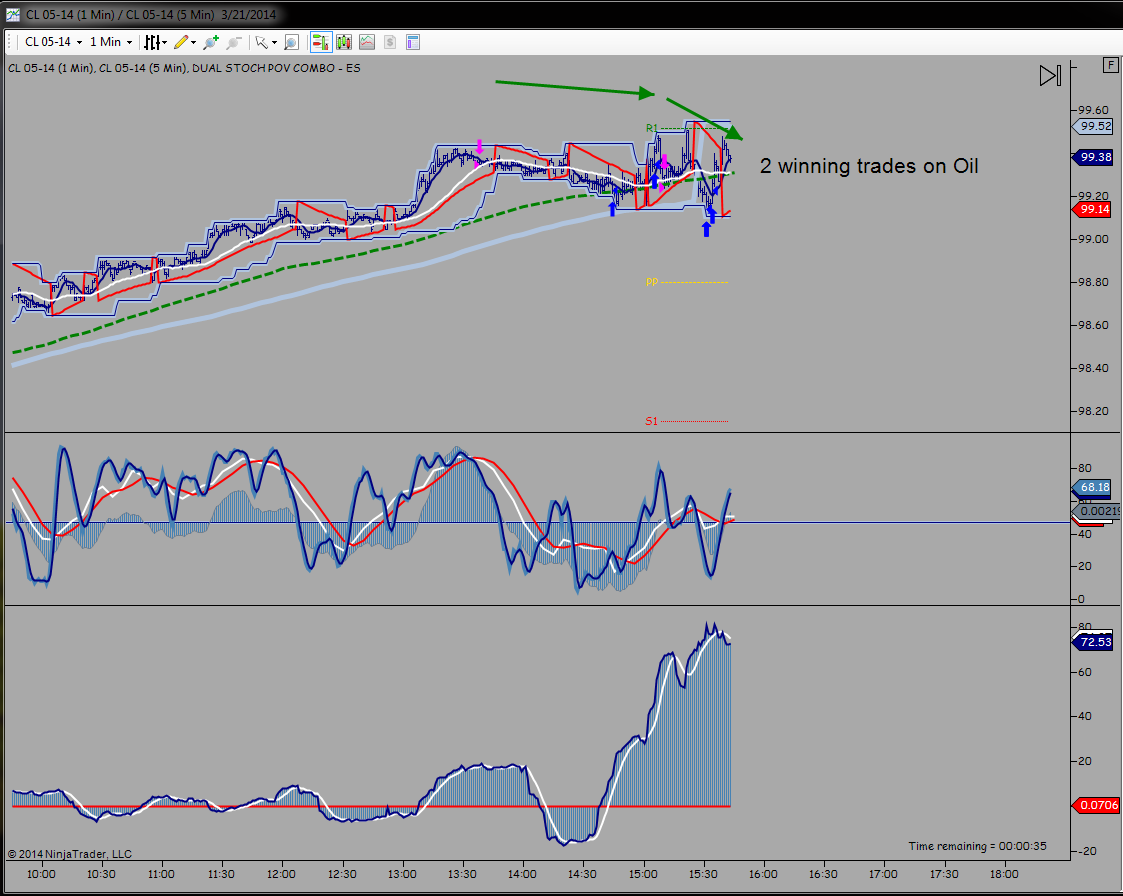Viewport: 1123px width, 896px height.
Task: Click the R1 pivot level label
Action: pos(651,128)
